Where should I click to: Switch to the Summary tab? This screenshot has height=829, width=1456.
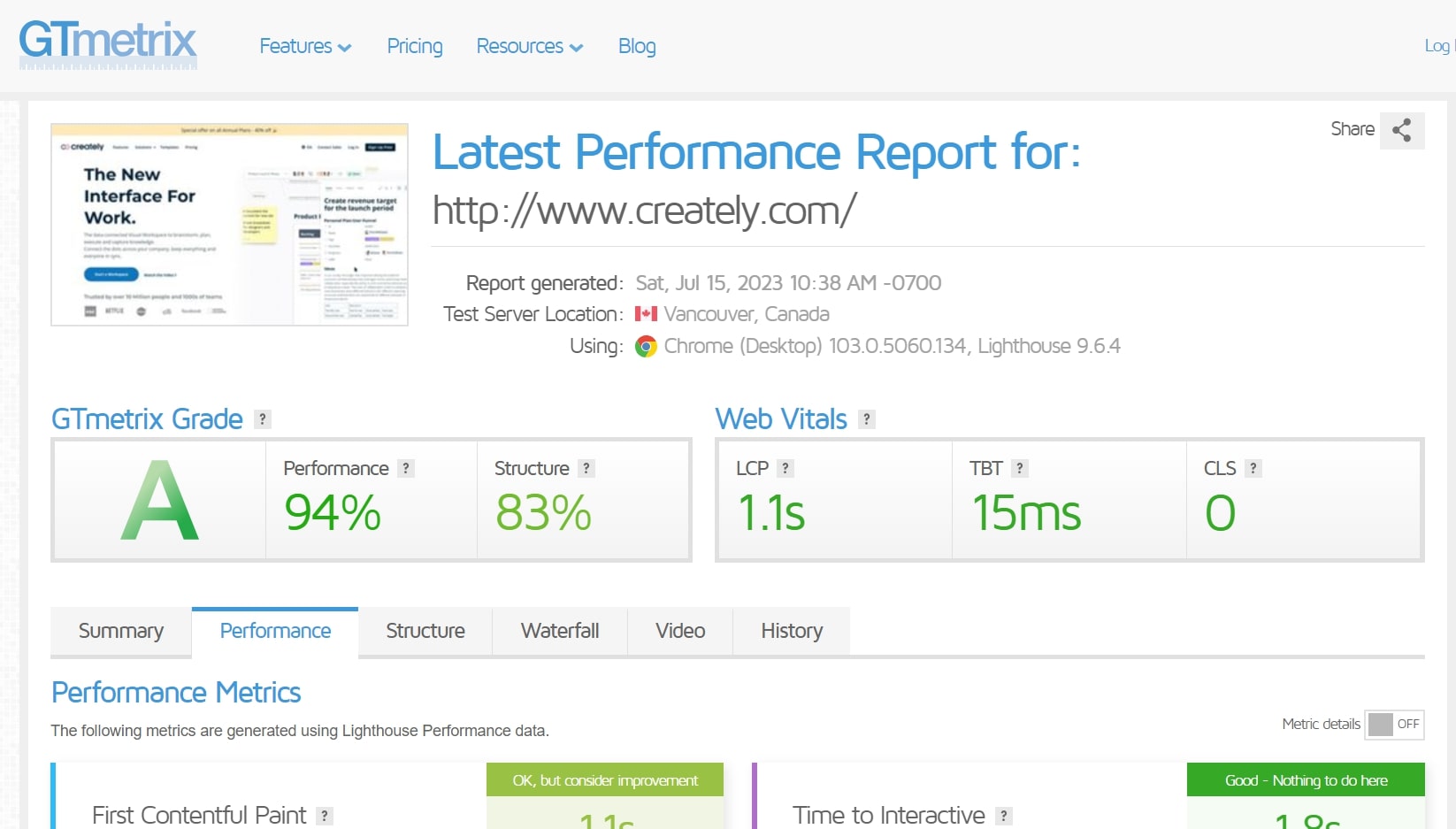[121, 631]
